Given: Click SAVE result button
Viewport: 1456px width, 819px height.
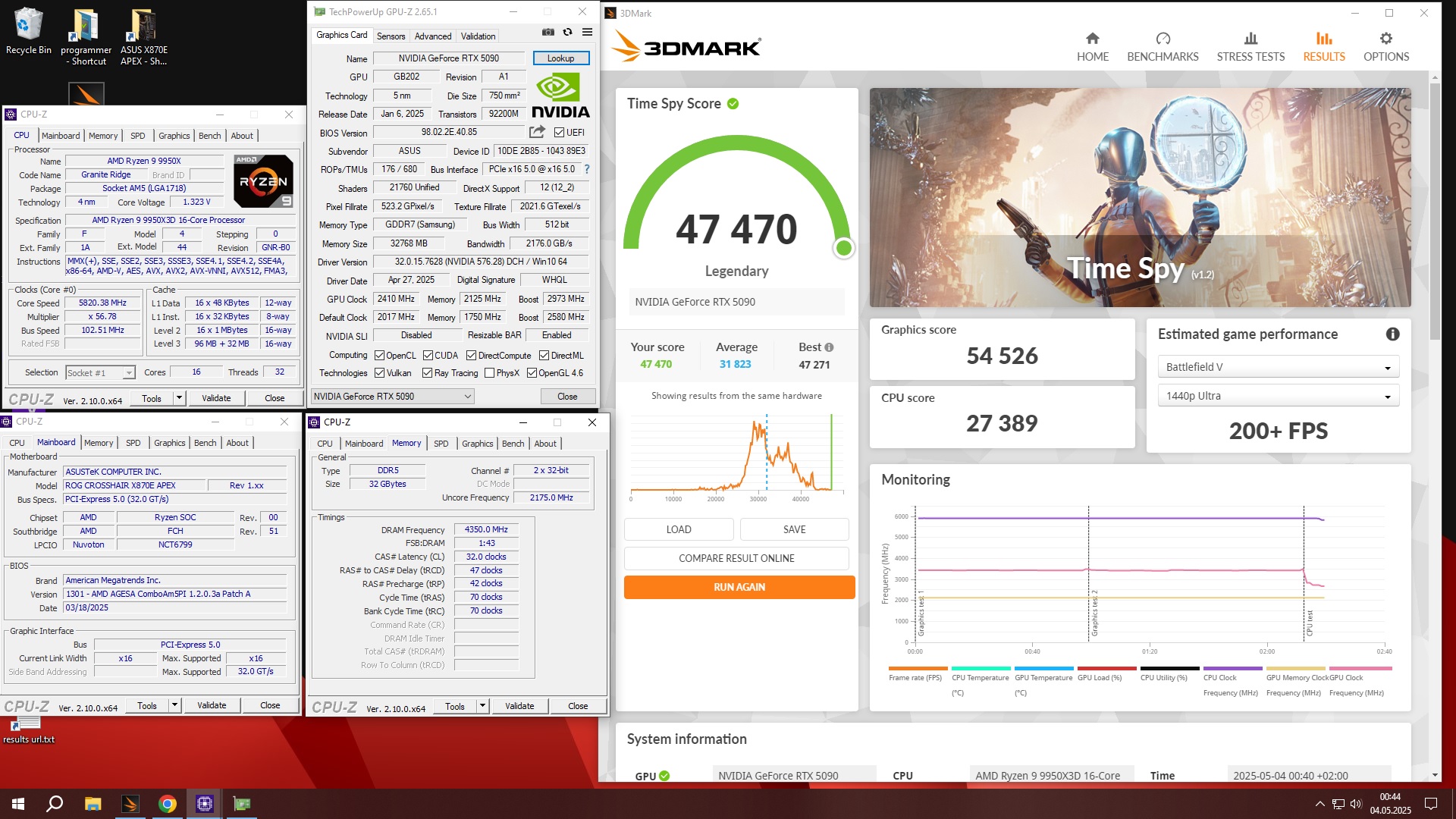Looking at the screenshot, I should pos(794,529).
